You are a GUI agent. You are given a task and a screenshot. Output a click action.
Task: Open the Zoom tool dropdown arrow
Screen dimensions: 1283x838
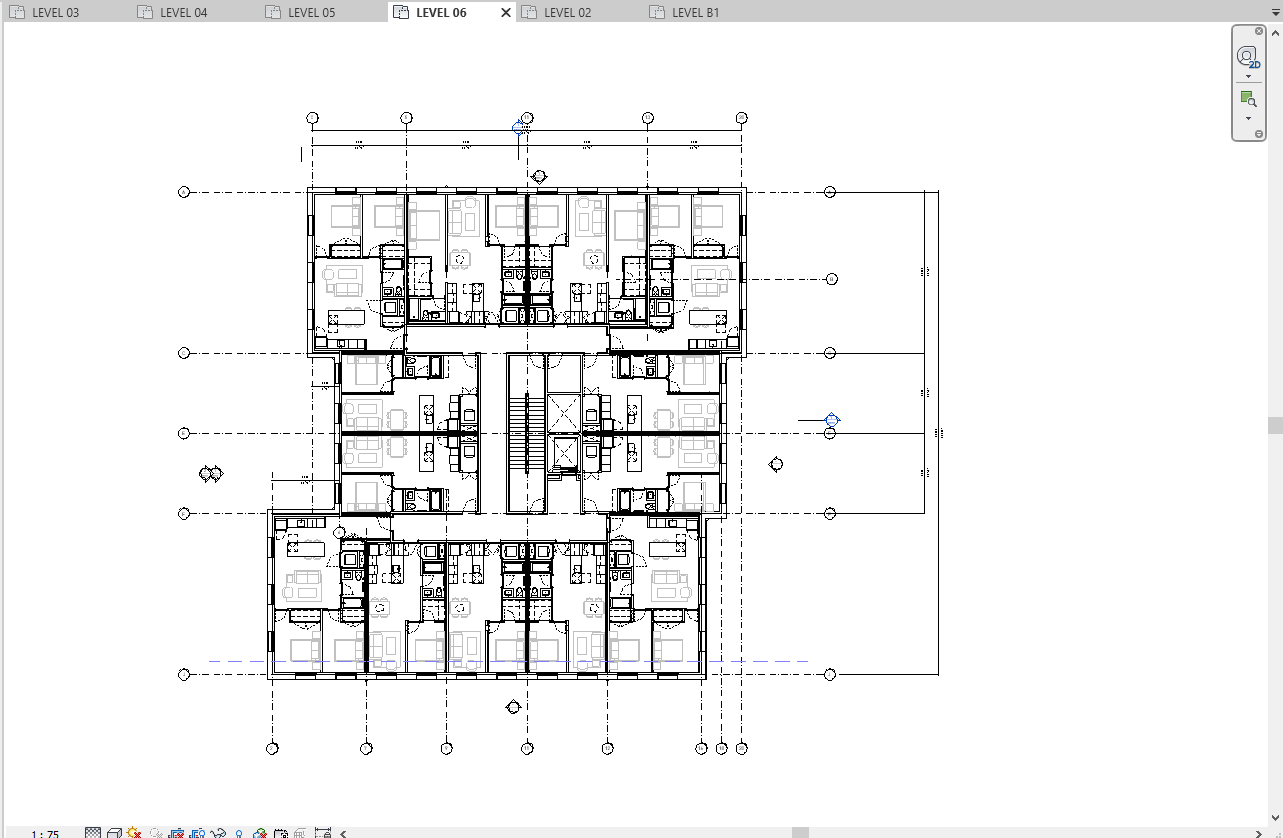pyautogui.click(x=1248, y=118)
